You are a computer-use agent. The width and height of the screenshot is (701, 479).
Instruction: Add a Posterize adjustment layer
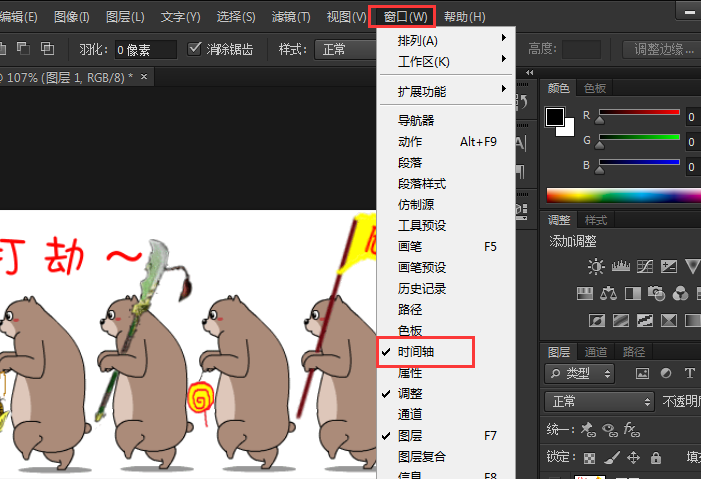[x=621, y=320]
